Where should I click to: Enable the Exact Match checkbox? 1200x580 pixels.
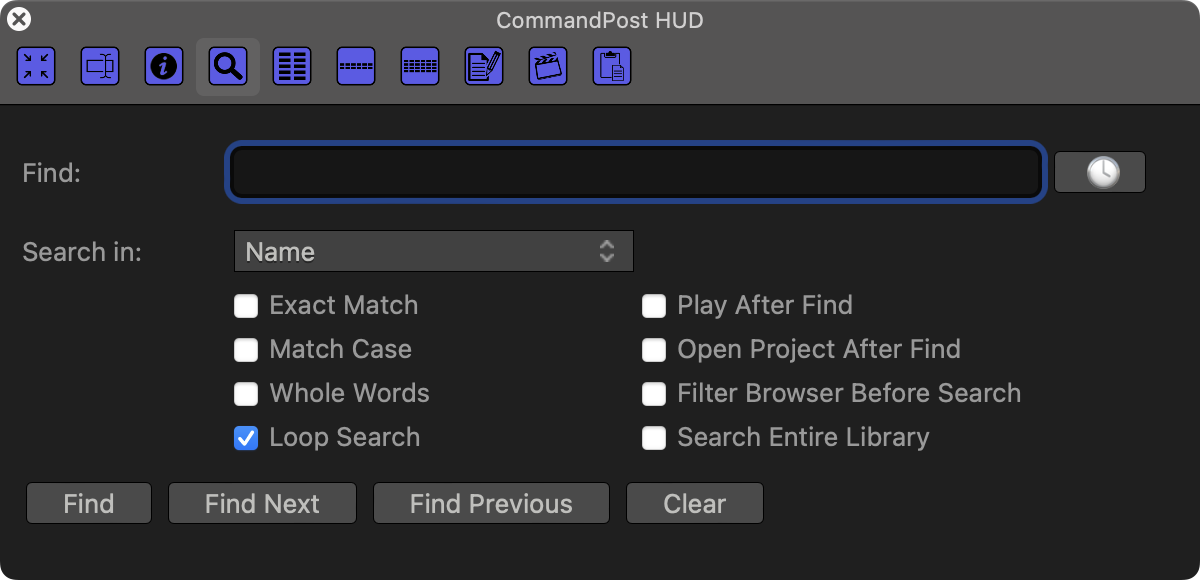[x=246, y=306]
